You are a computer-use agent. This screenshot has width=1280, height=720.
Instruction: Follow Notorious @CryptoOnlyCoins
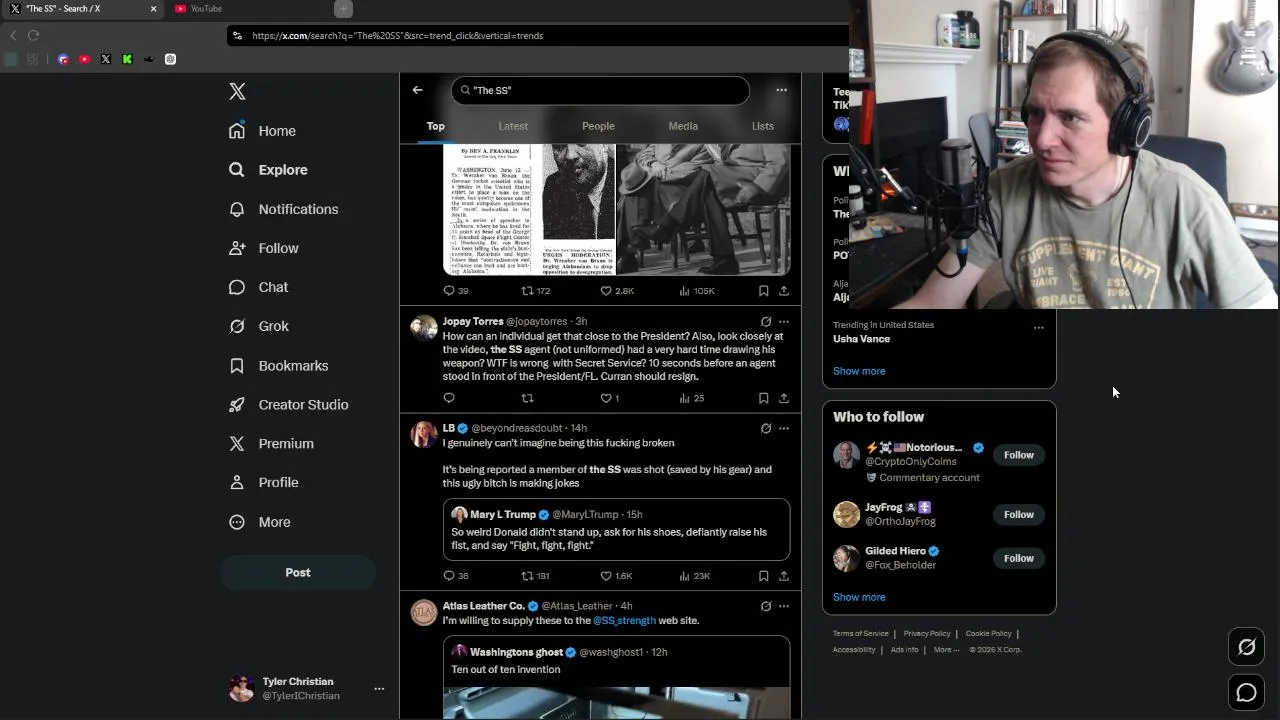[x=1019, y=455]
